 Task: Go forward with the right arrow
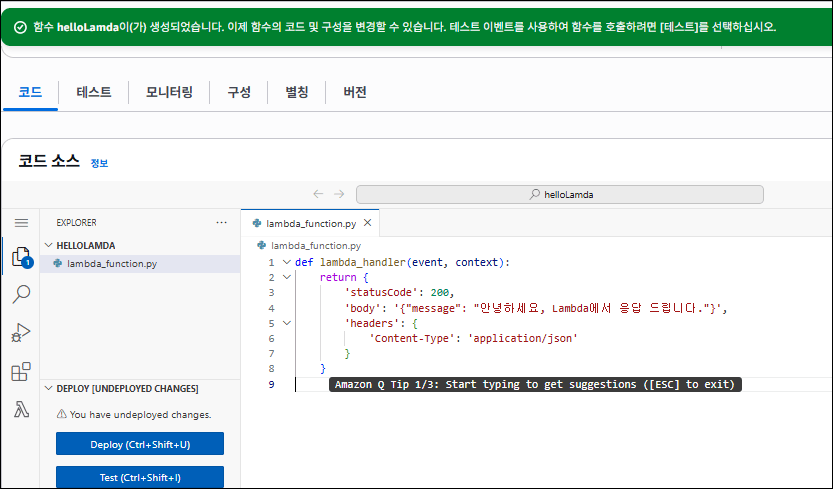click(339, 194)
